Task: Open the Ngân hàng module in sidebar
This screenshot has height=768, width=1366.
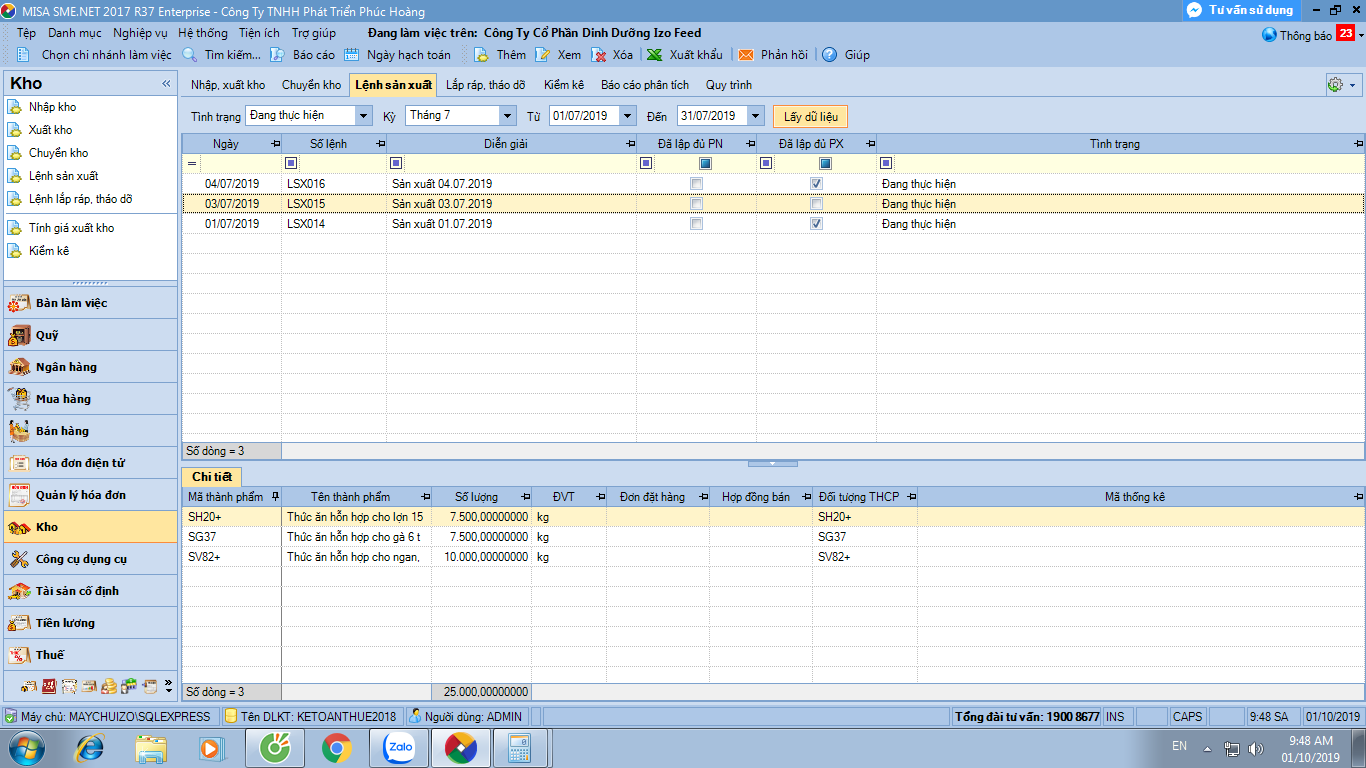Action: coord(66,367)
